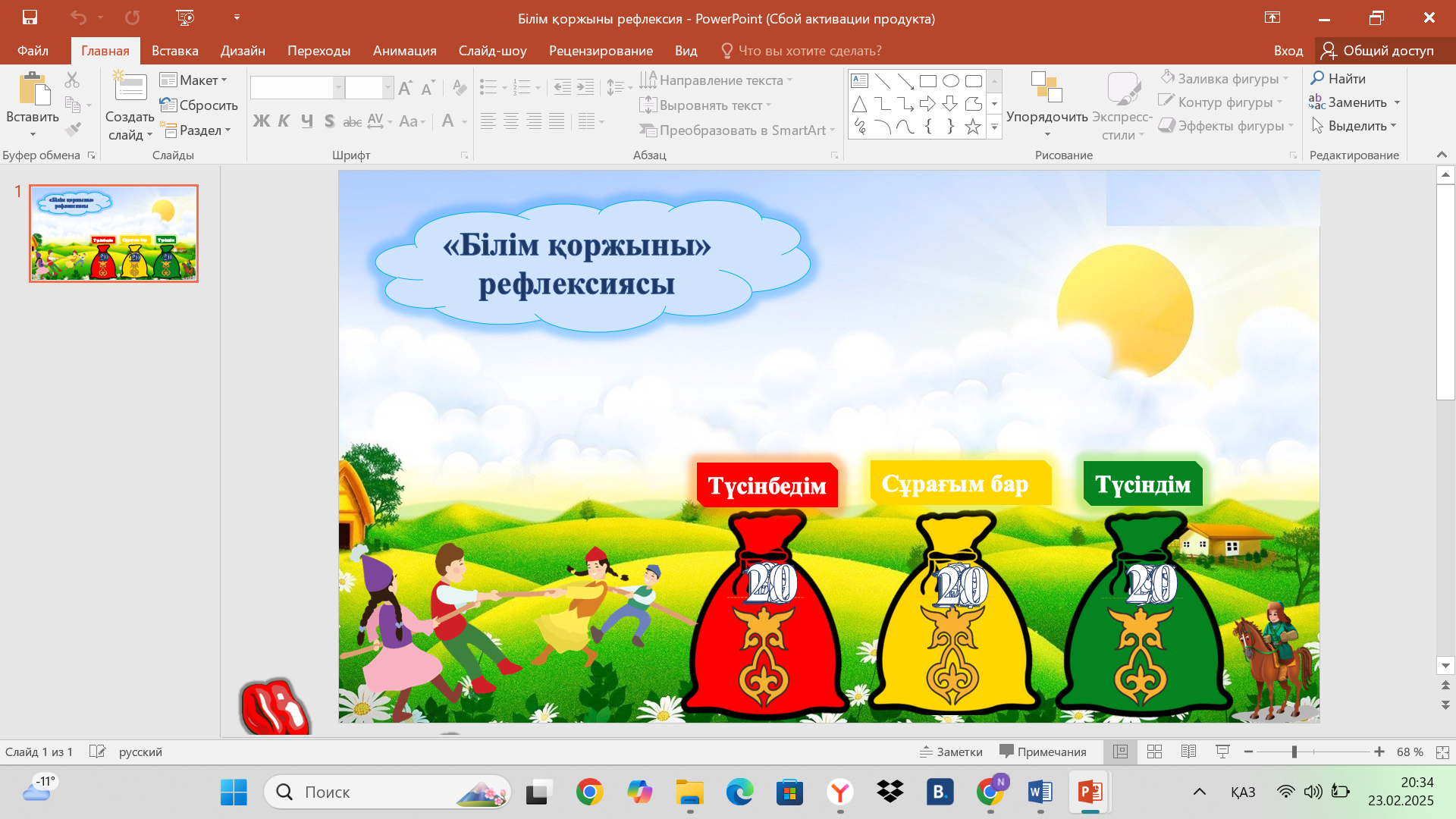Fit slide to current window icon
This screenshot has height=819, width=1456.
point(1442,752)
